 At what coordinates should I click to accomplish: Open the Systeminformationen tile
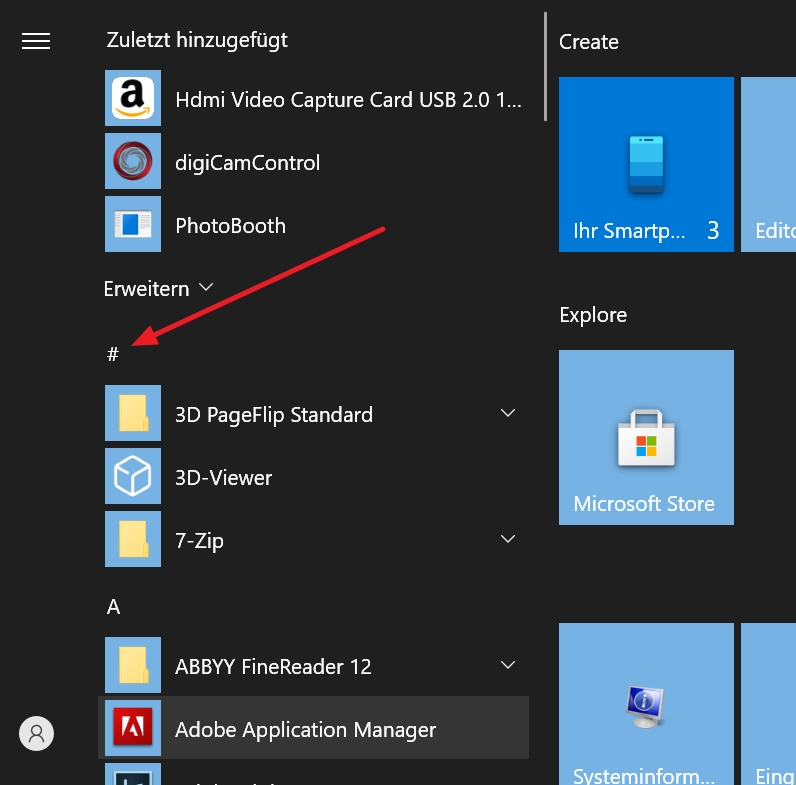point(646,704)
